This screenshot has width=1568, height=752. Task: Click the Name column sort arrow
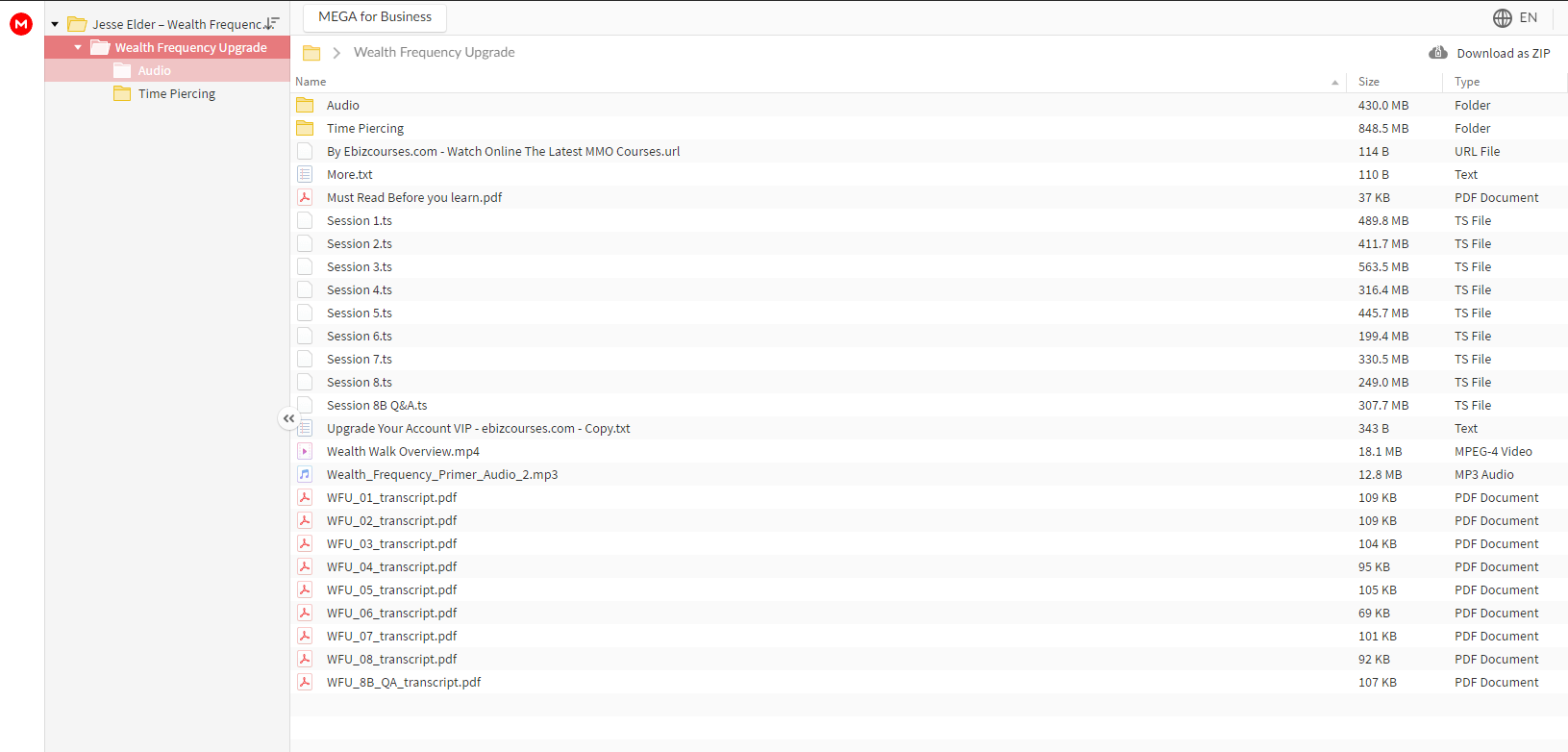1334,82
